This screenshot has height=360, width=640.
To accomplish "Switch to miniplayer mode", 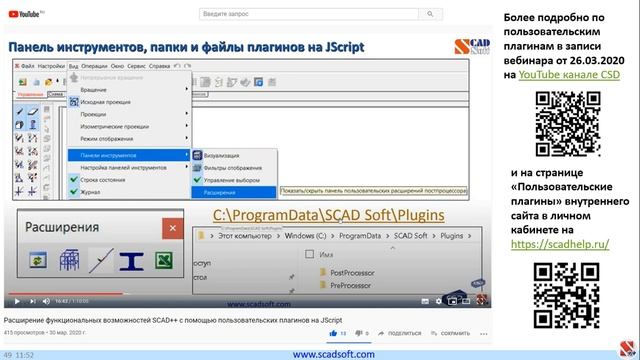I will [452, 301].
